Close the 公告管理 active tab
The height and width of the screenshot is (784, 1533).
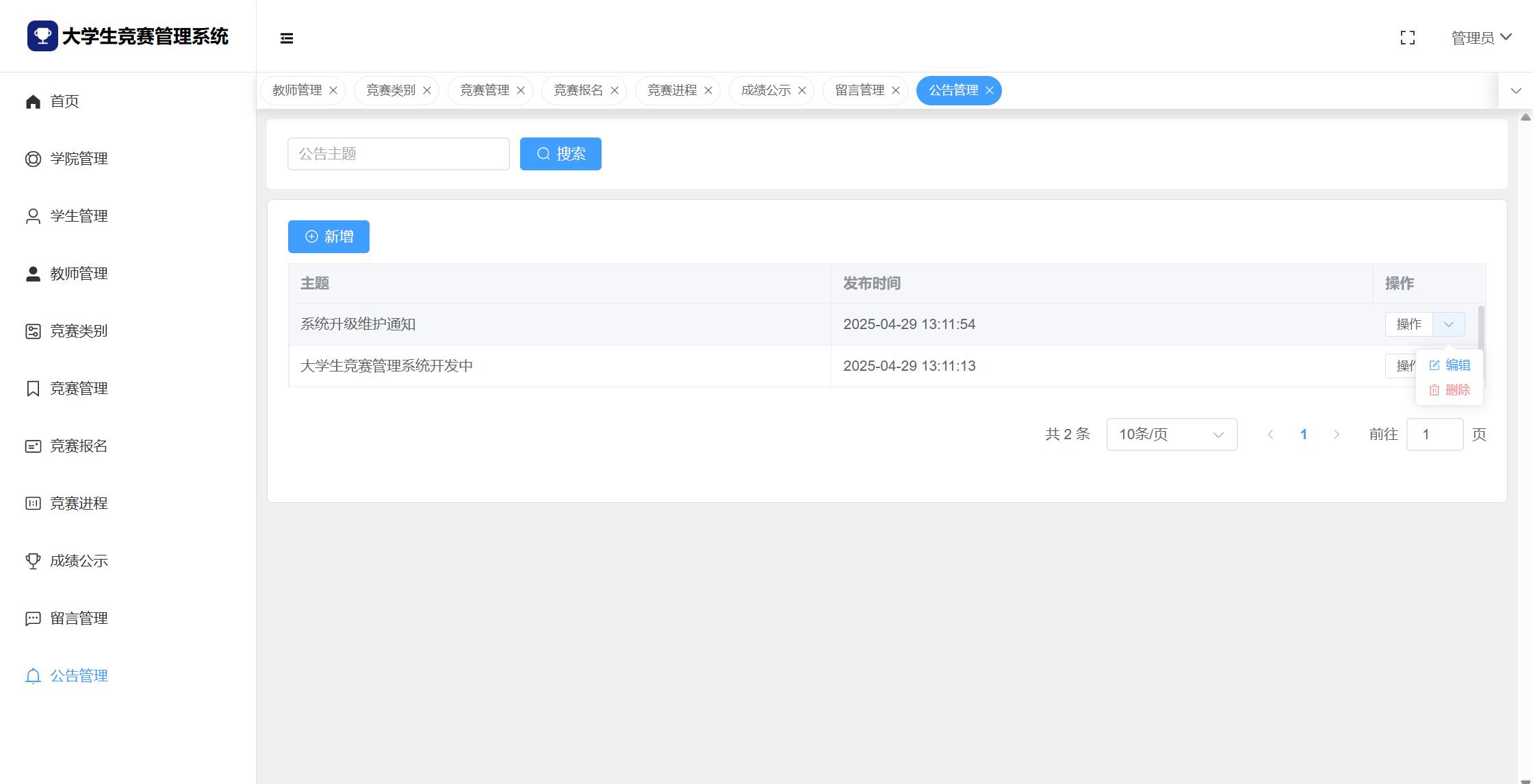[x=990, y=90]
